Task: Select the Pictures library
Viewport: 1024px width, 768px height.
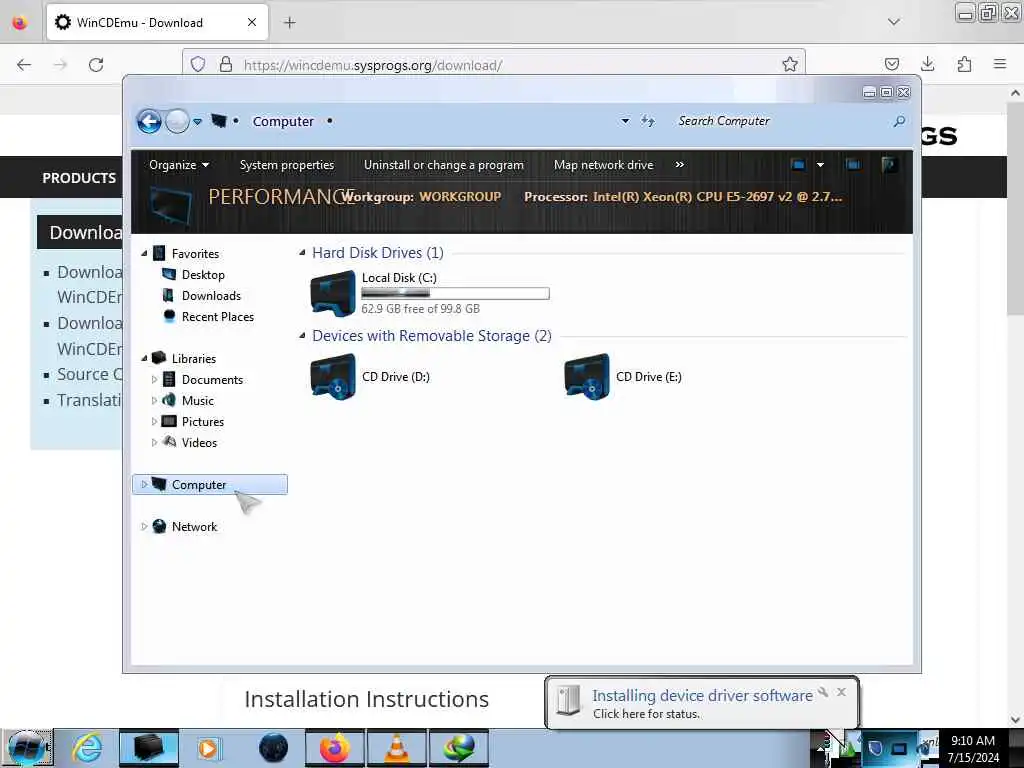Action: pos(202,421)
